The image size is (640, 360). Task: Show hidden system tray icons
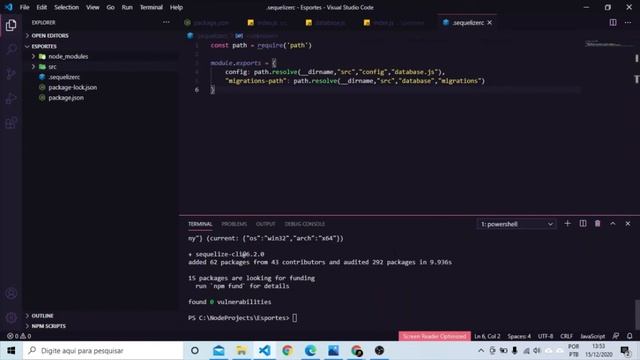point(481,351)
